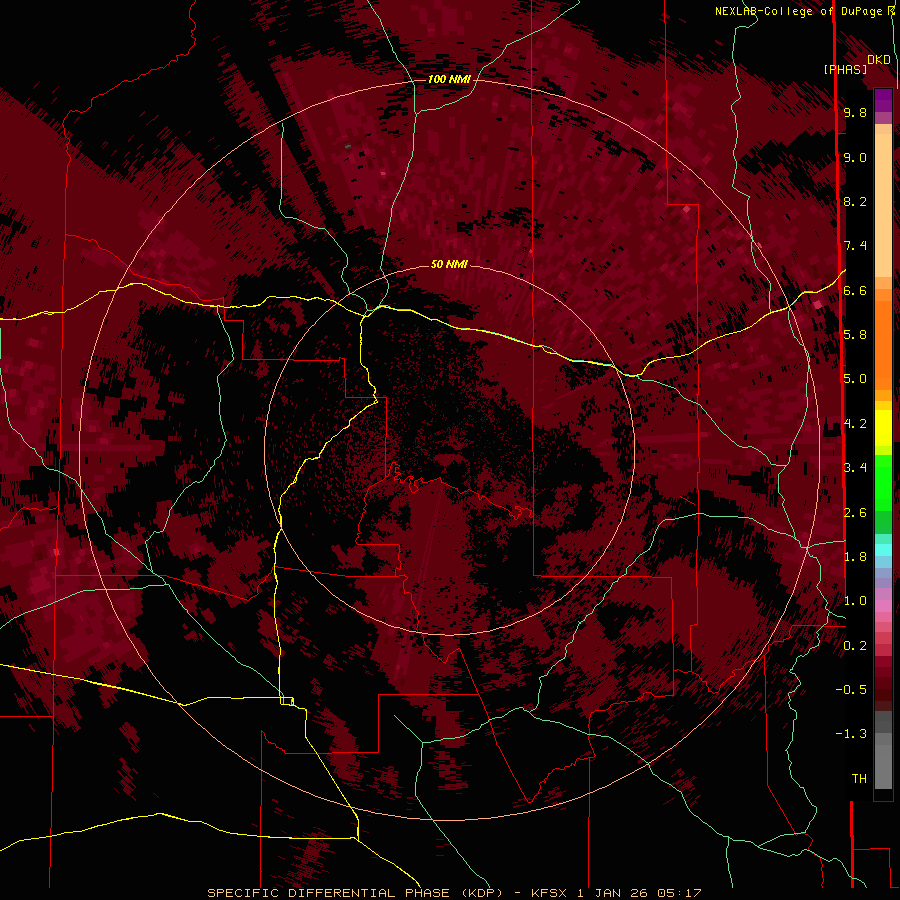900x900 pixels.
Task: Click the 1.8 value on the color scale
Action: pos(855,557)
